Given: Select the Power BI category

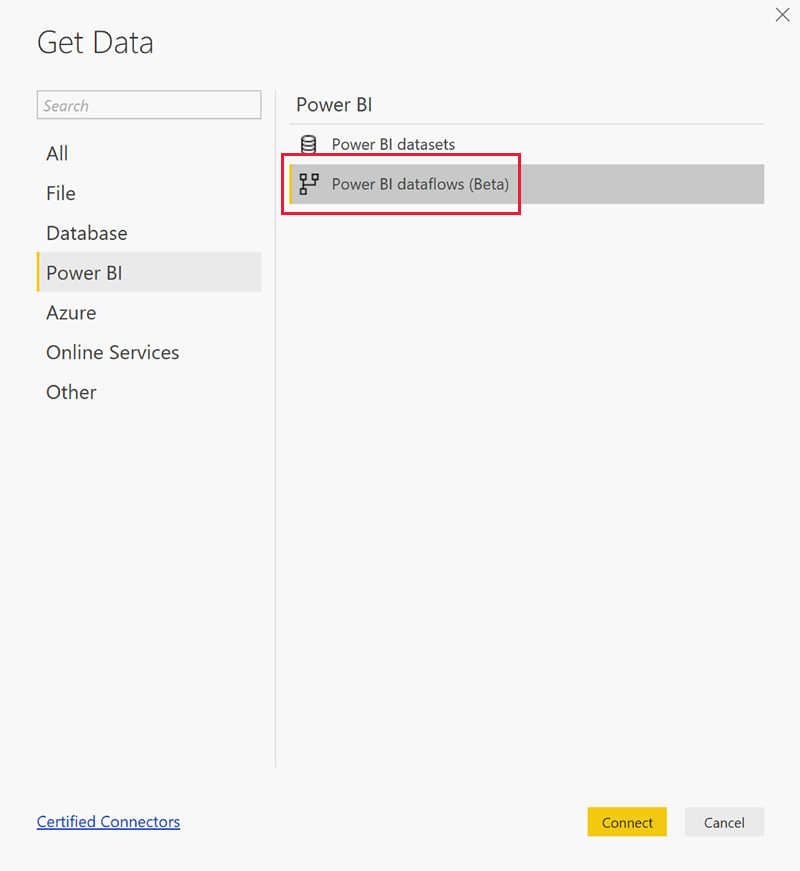Looking at the screenshot, I should [x=149, y=272].
